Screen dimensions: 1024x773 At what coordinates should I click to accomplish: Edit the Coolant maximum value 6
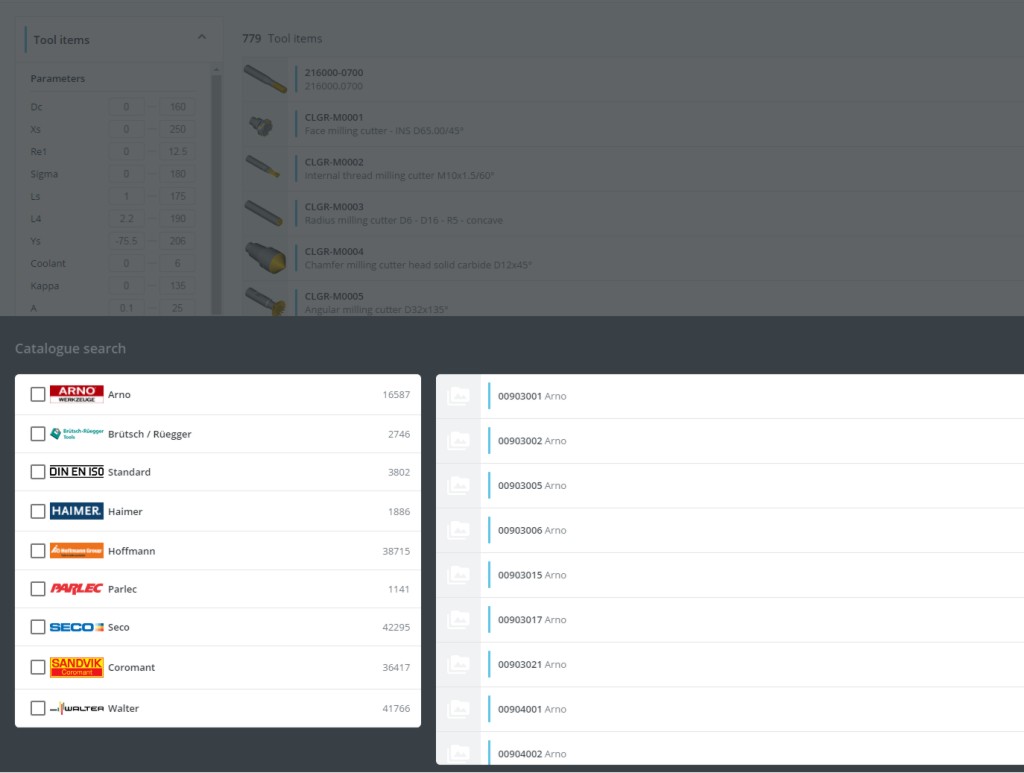(x=177, y=263)
